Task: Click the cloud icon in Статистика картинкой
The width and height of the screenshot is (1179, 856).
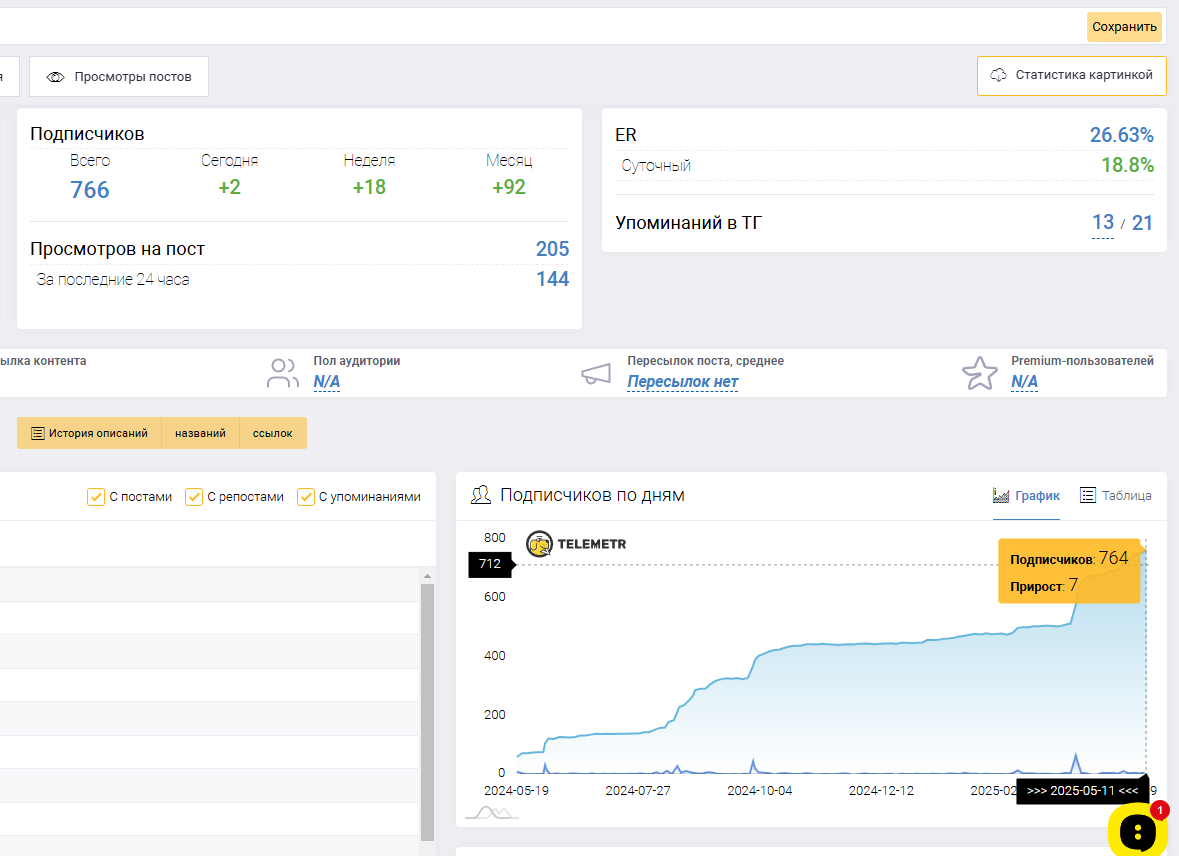Action: tap(999, 75)
